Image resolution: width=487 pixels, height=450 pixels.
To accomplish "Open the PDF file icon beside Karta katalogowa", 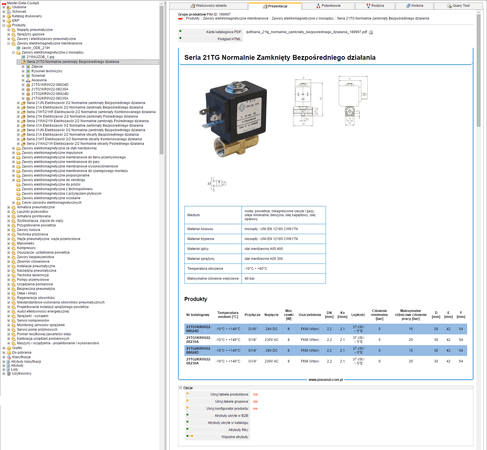I will pyautogui.click(x=371, y=32).
